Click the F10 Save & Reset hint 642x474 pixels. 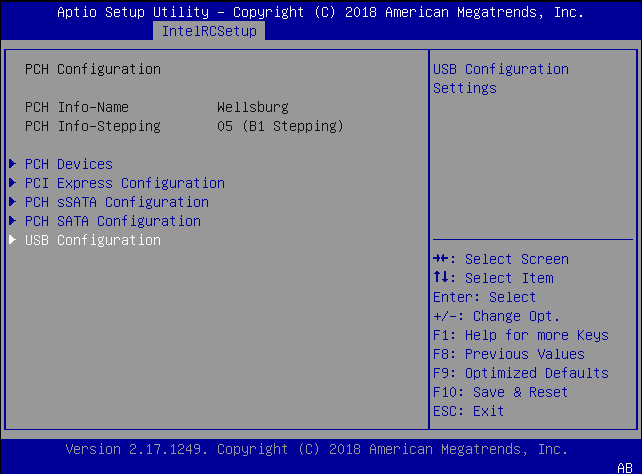tap(500, 392)
